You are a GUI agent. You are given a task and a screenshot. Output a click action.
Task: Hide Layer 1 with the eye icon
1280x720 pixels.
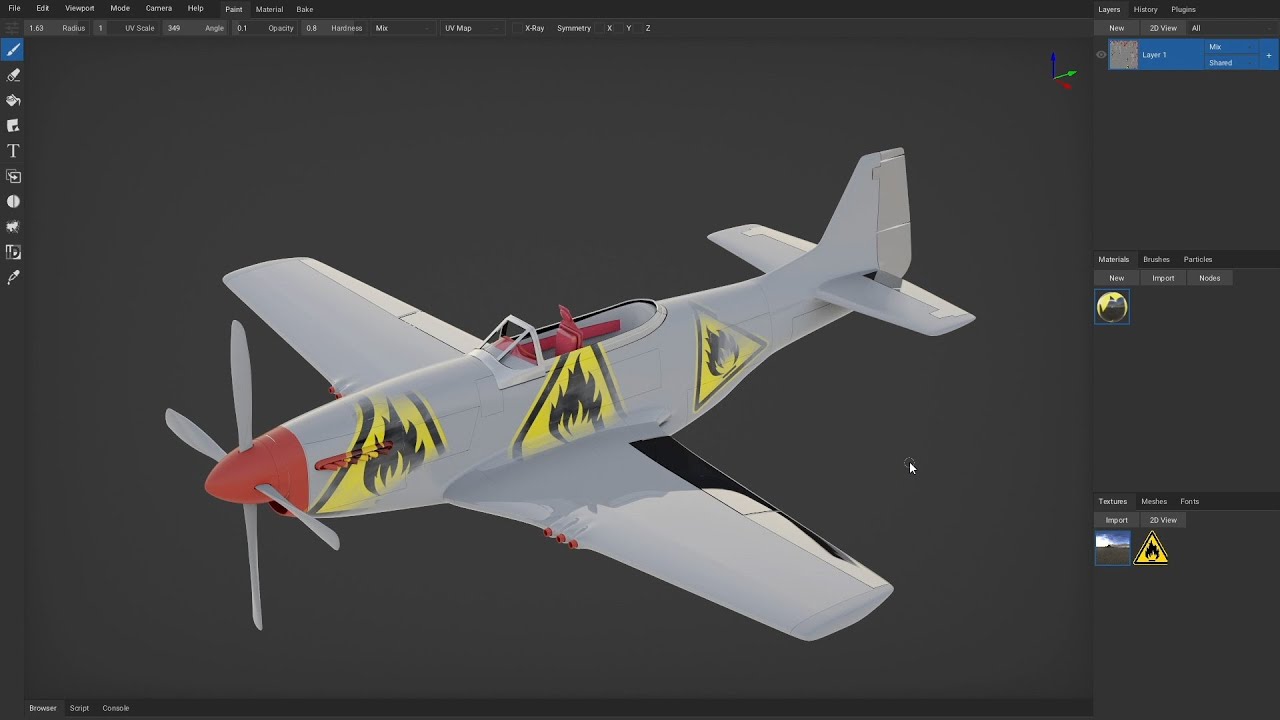point(1101,55)
